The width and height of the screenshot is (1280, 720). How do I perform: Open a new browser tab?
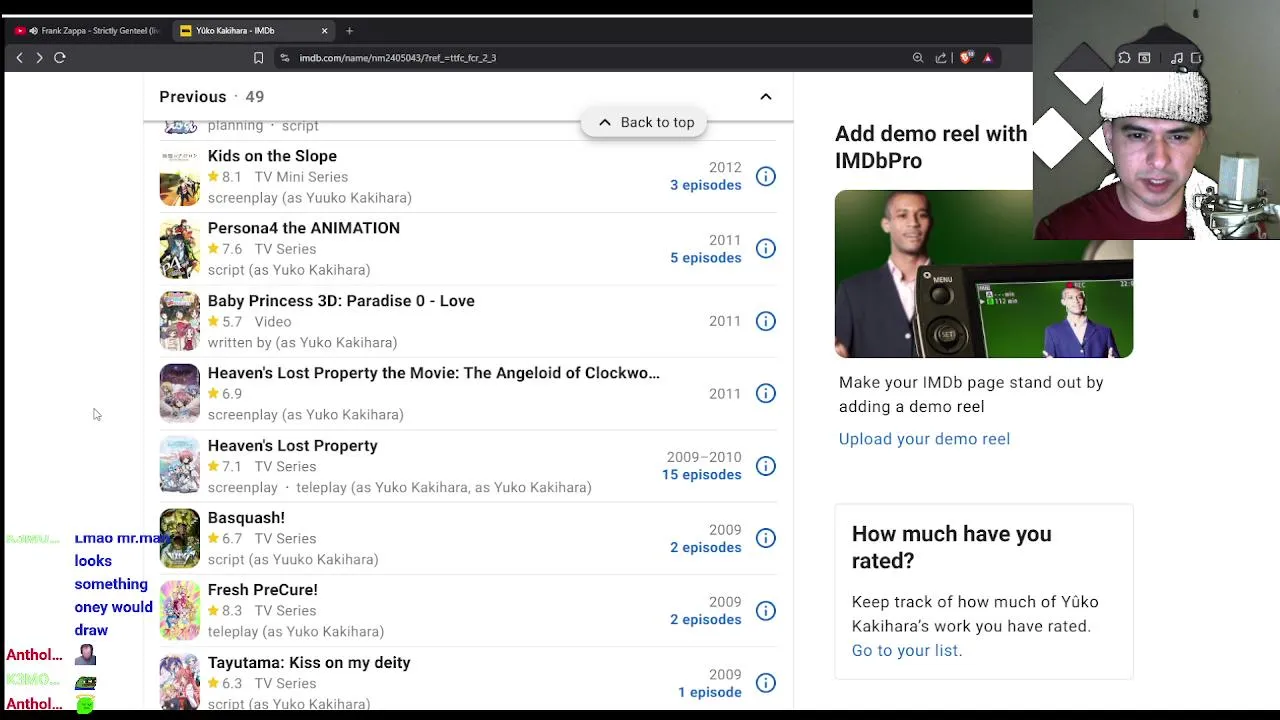[x=349, y=31]
